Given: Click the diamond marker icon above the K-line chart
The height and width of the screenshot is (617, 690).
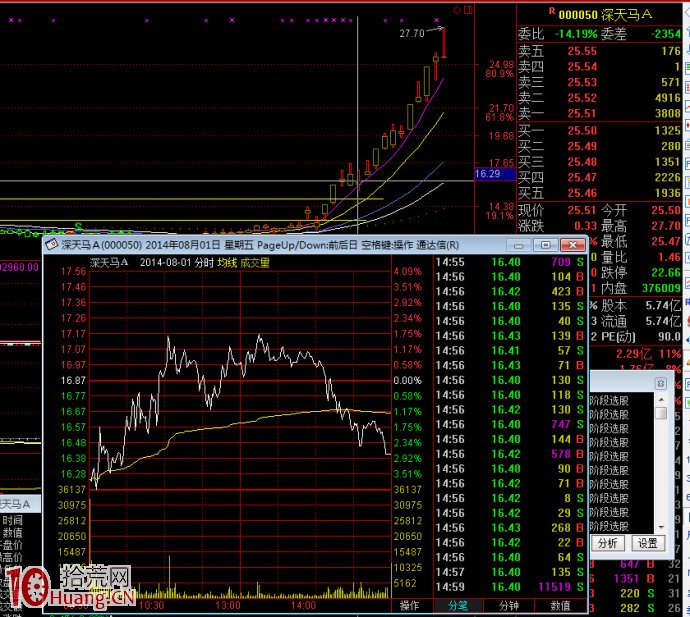Looking at the screenshot, I should click(457, 10).
